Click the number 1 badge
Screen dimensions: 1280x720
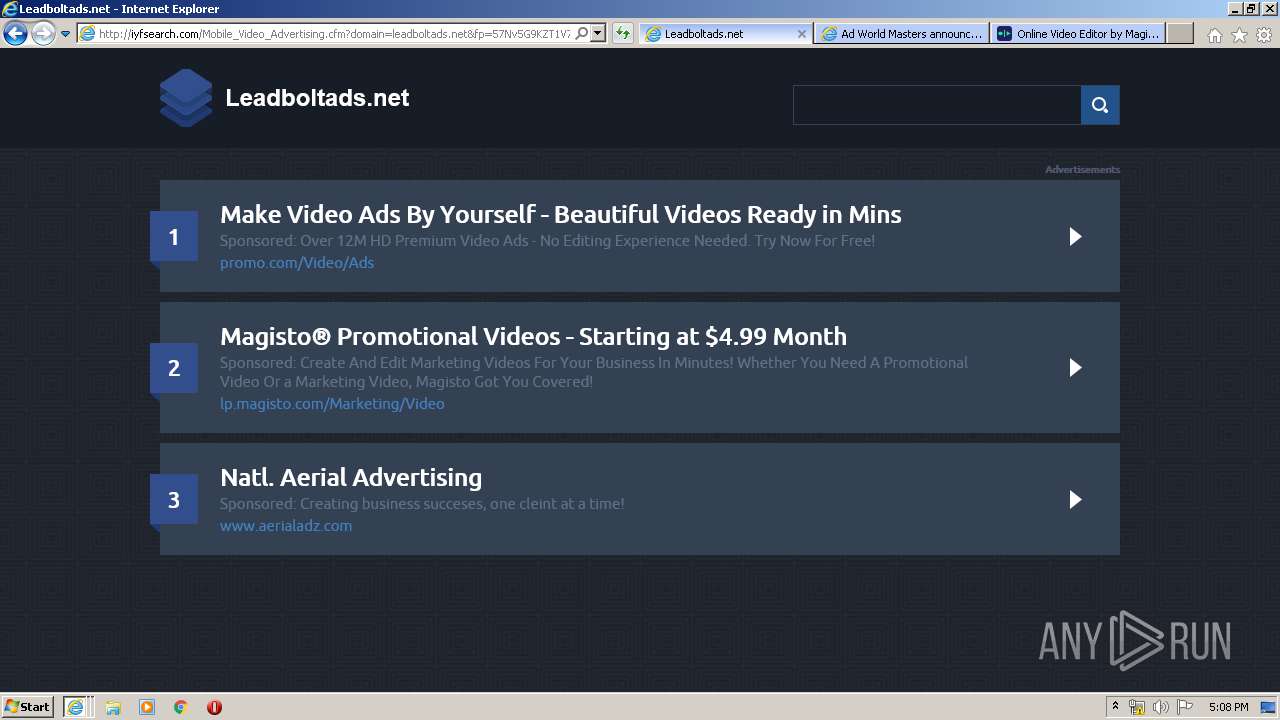click(x=174, y=237)
